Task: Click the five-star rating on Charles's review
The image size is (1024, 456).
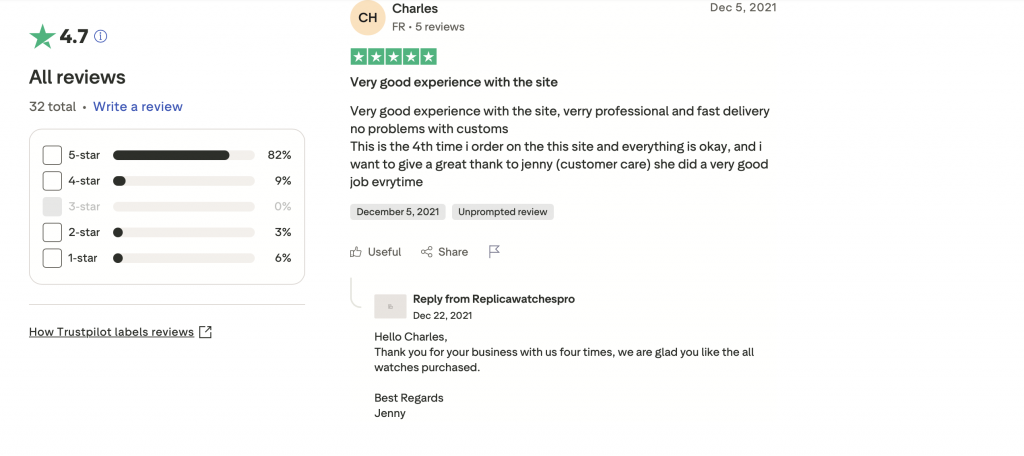Action: coord(393,57)
